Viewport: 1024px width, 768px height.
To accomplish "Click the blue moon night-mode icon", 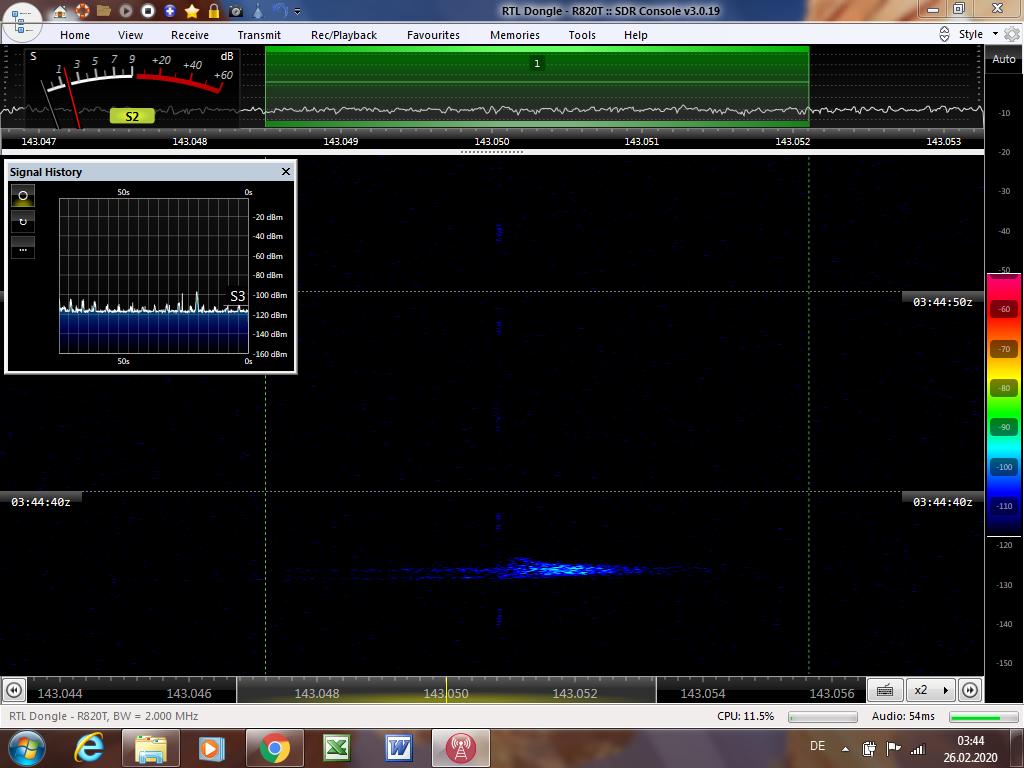I will click(x=280, y=11).
